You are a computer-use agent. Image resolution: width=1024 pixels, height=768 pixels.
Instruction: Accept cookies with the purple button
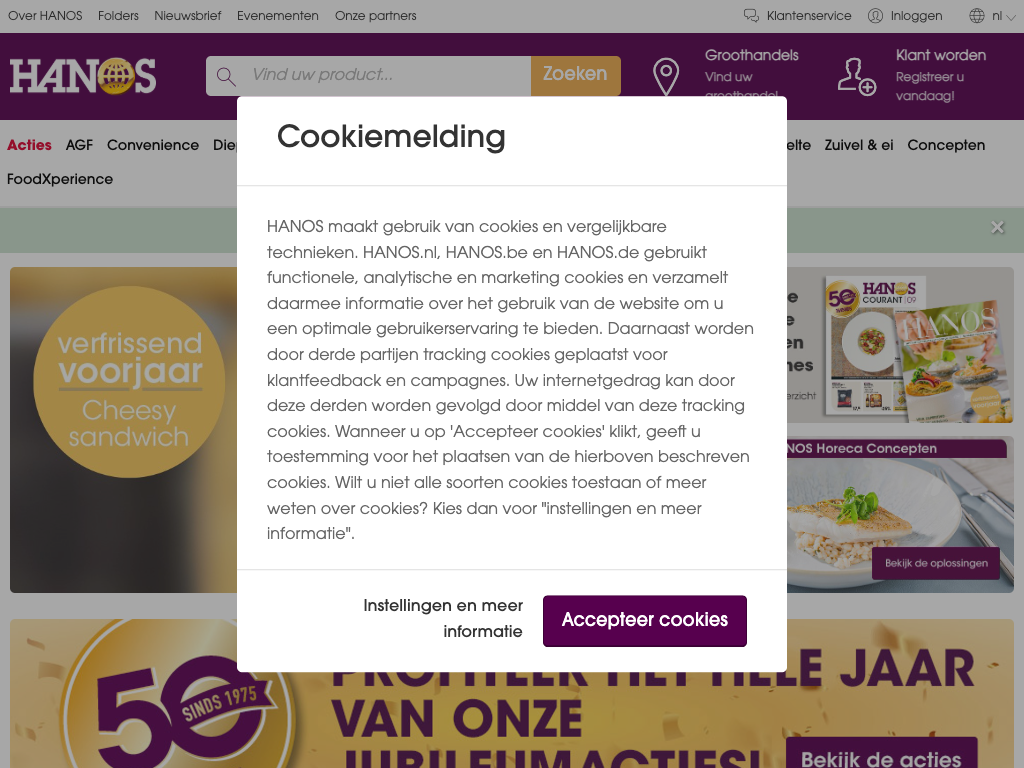point(645,620)
